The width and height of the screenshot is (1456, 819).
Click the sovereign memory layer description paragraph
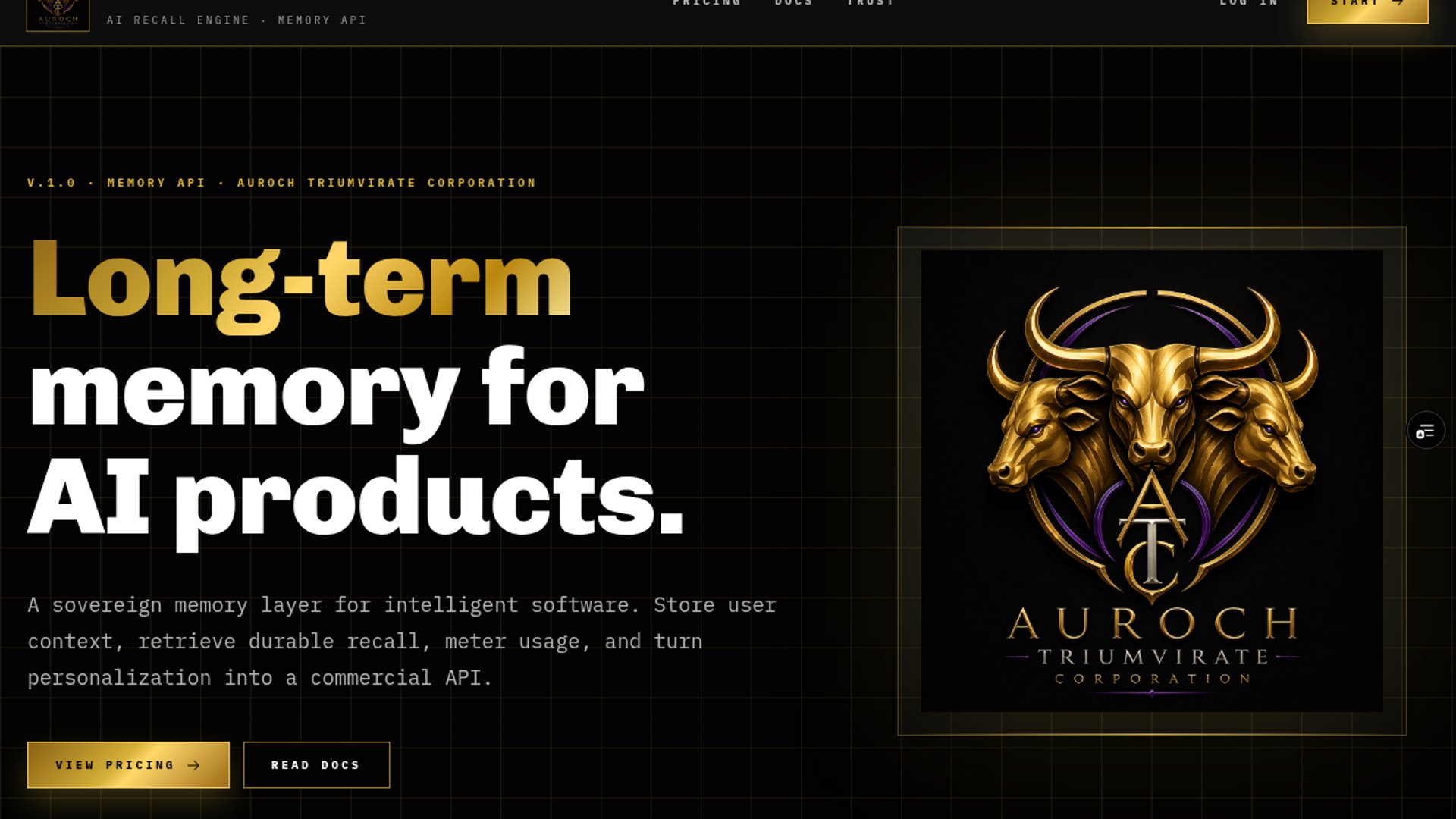point(402,642)
